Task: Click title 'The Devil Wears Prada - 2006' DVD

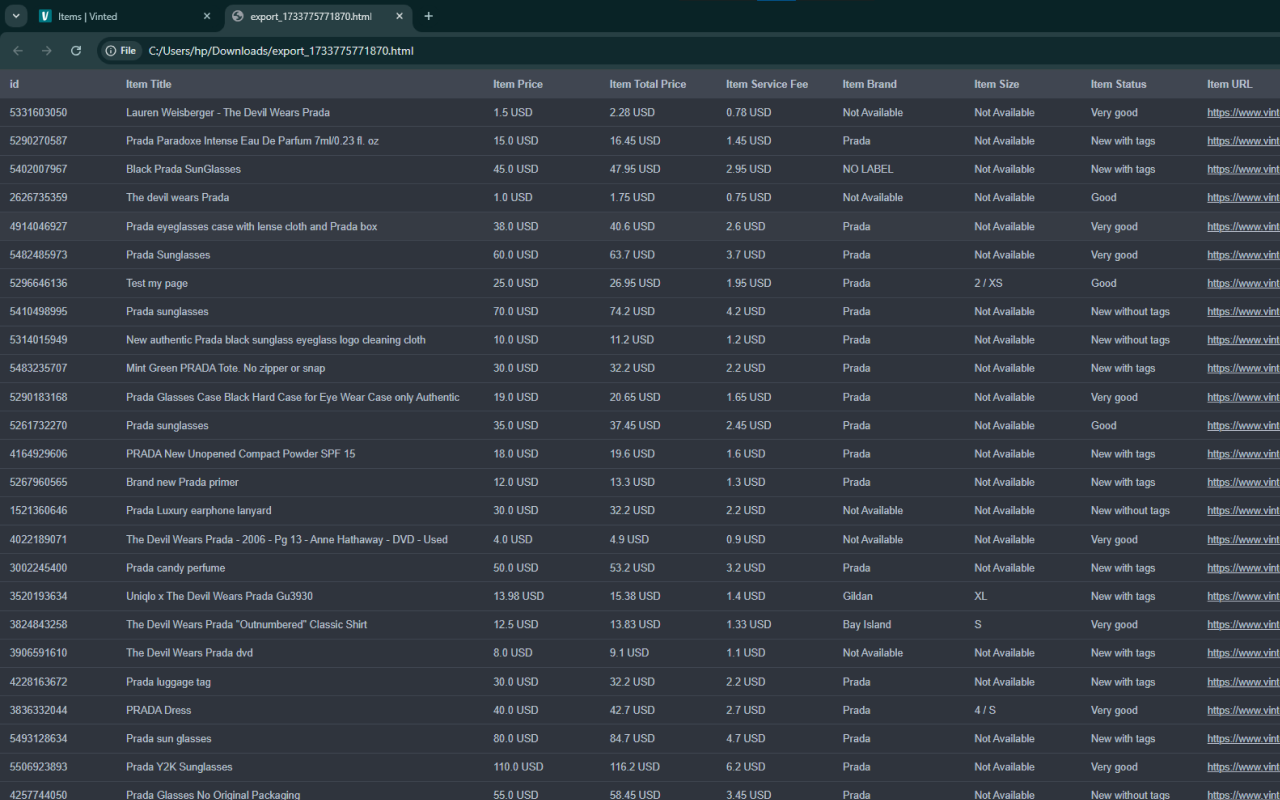Action: click(x=287, y=539)
